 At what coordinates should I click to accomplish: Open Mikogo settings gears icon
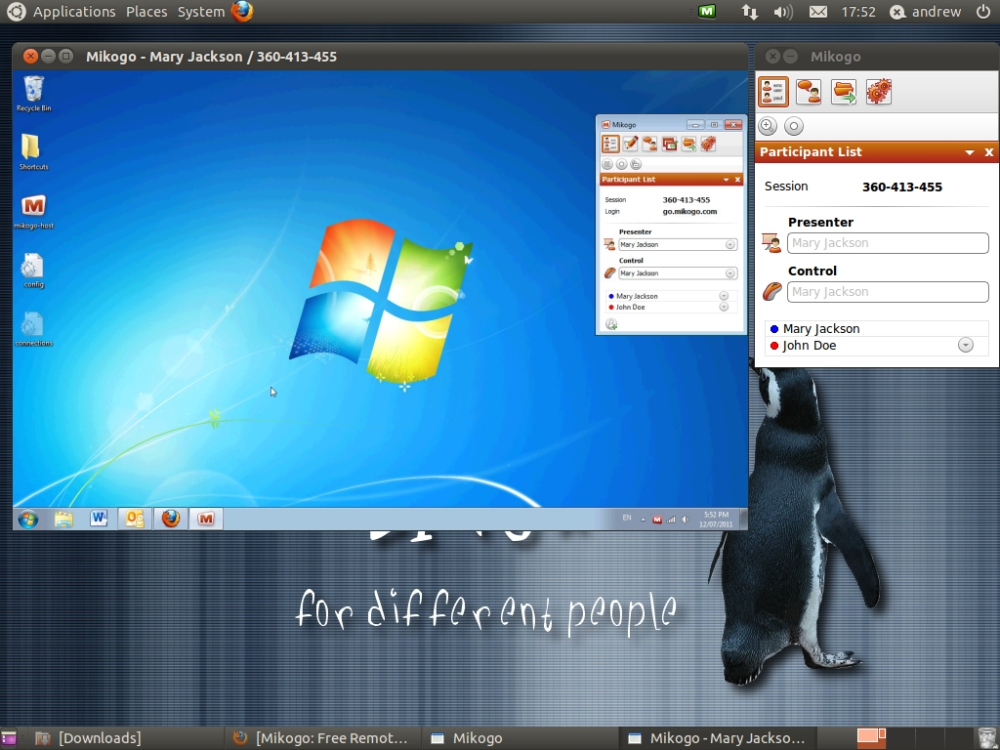[878, 92]
